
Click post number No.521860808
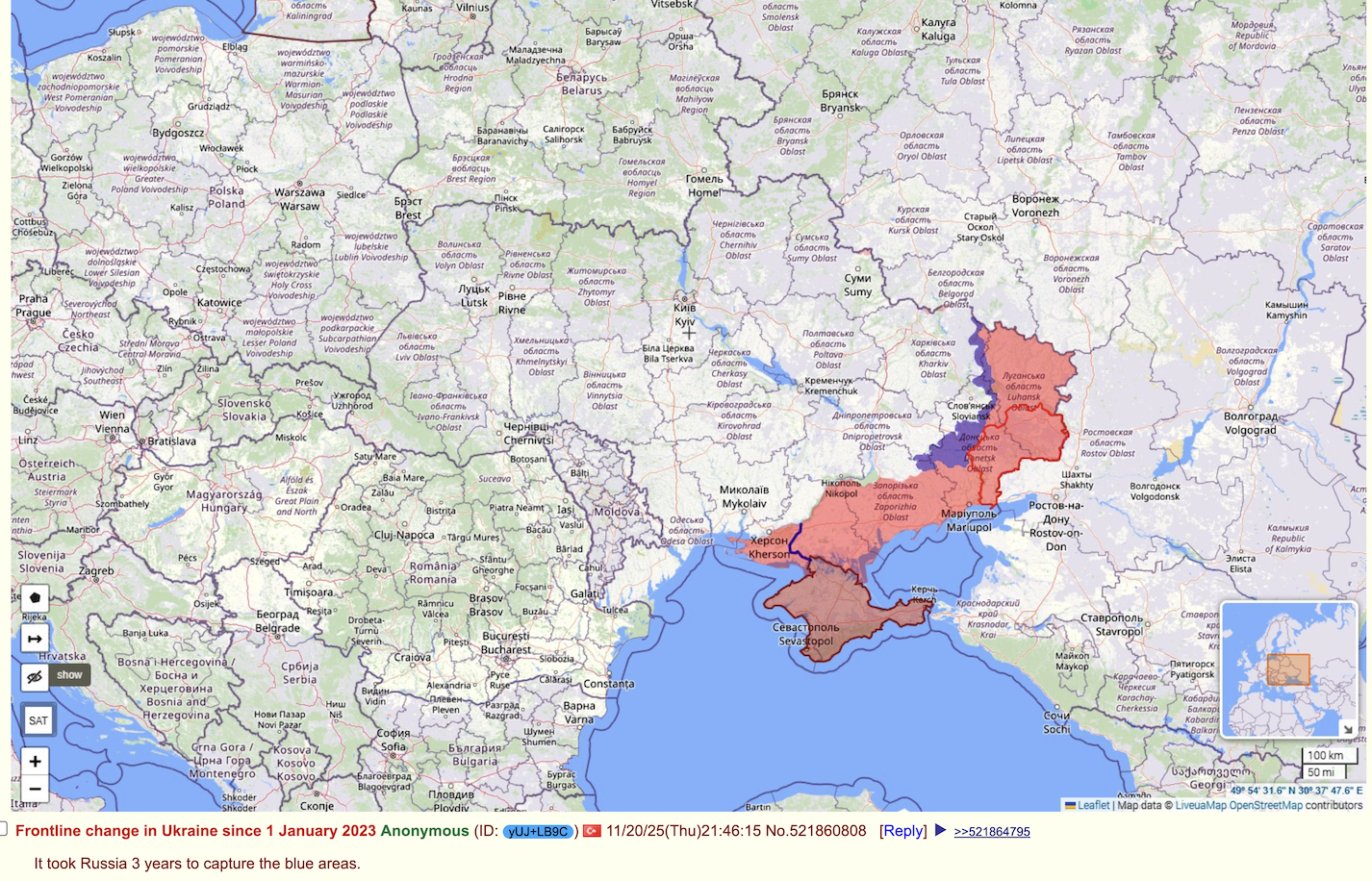[x=816, y=831]
